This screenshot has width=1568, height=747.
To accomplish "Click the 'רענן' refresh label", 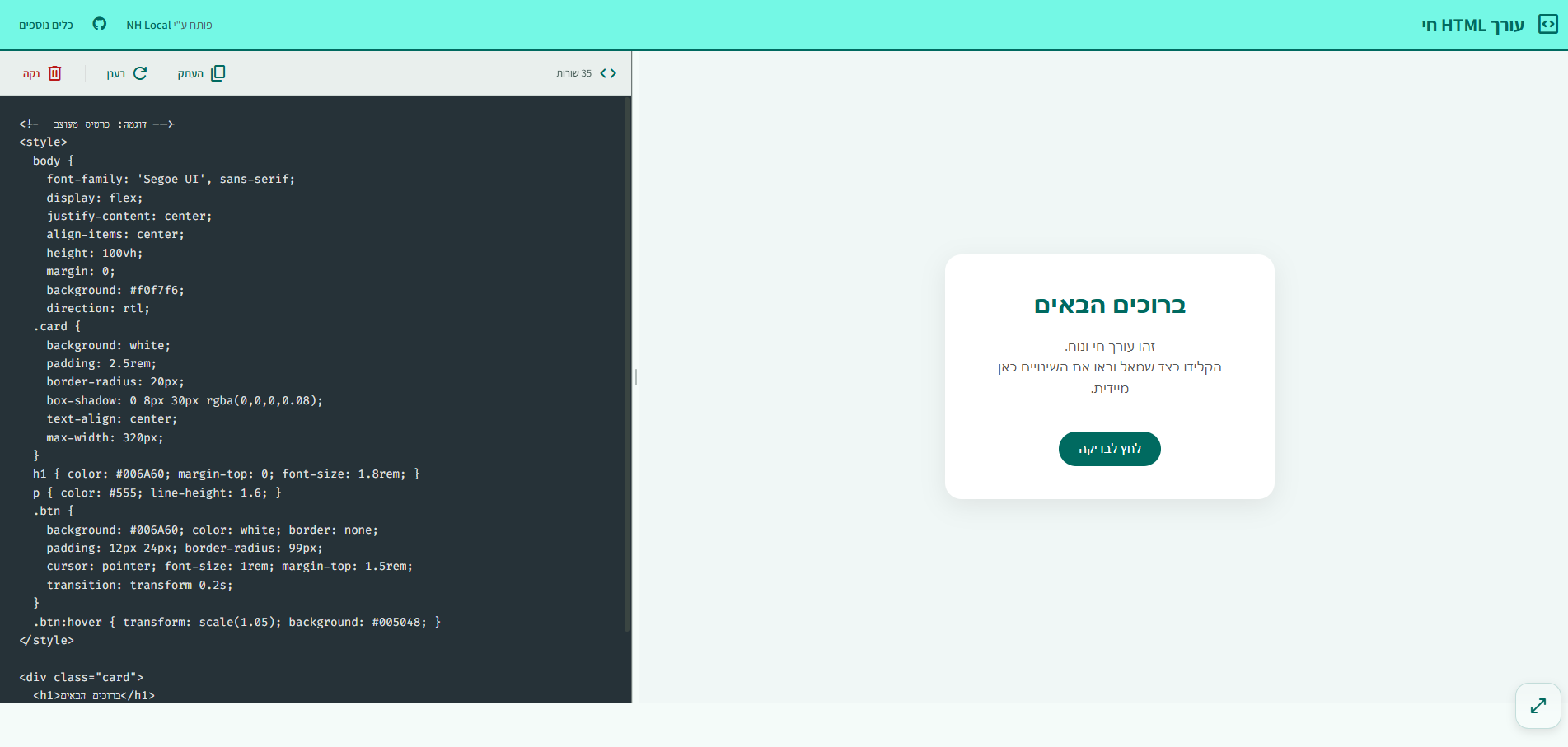I will tap(115, 74).
